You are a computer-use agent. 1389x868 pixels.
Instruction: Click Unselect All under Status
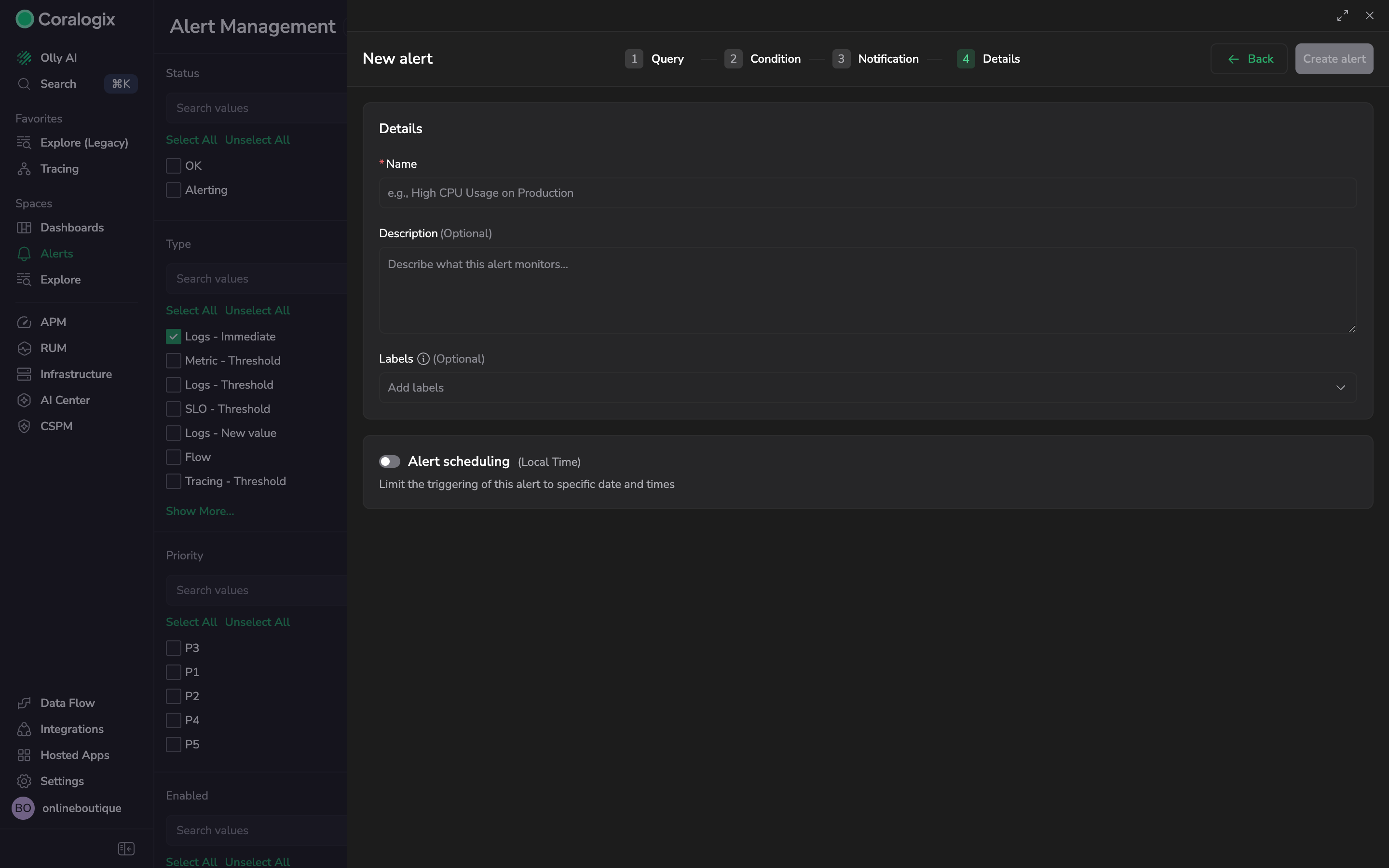point(257,139)
